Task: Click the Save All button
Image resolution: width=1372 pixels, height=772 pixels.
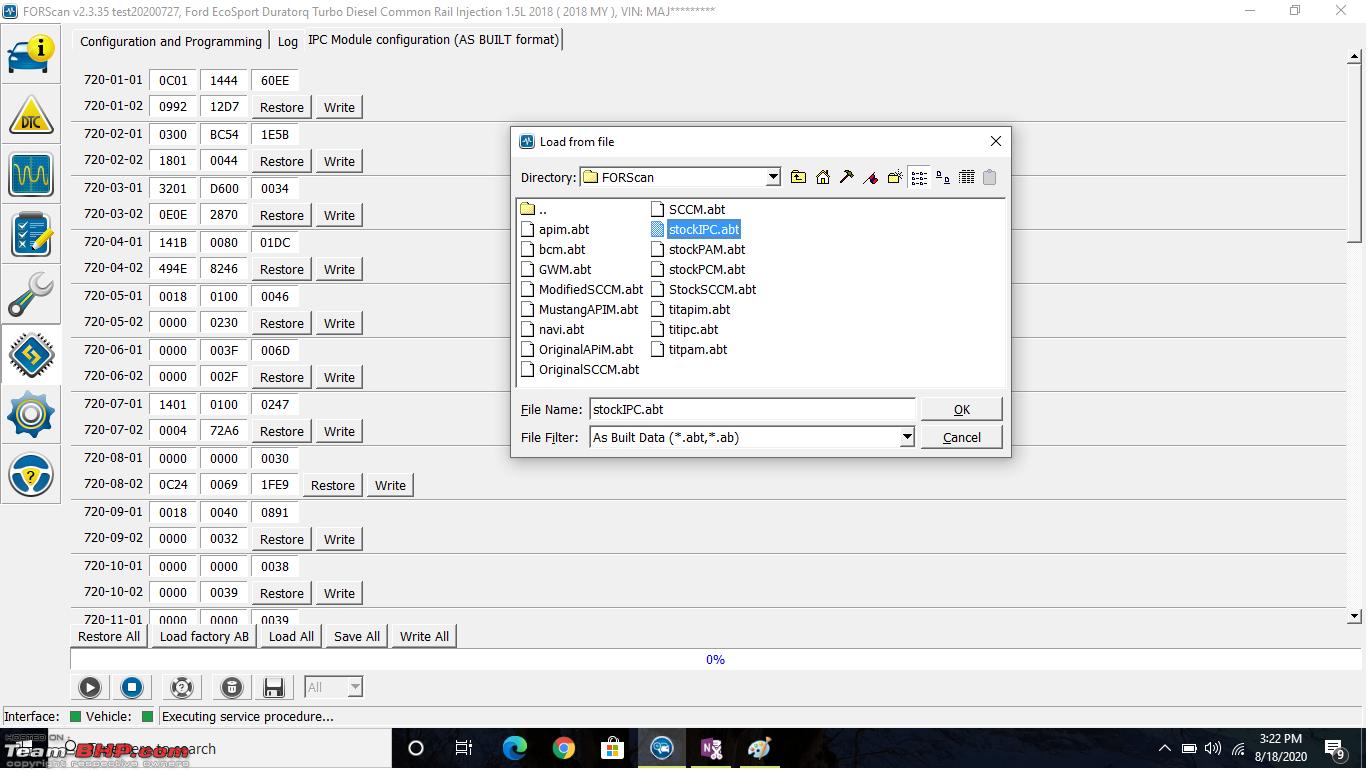Action: [357, 636]
